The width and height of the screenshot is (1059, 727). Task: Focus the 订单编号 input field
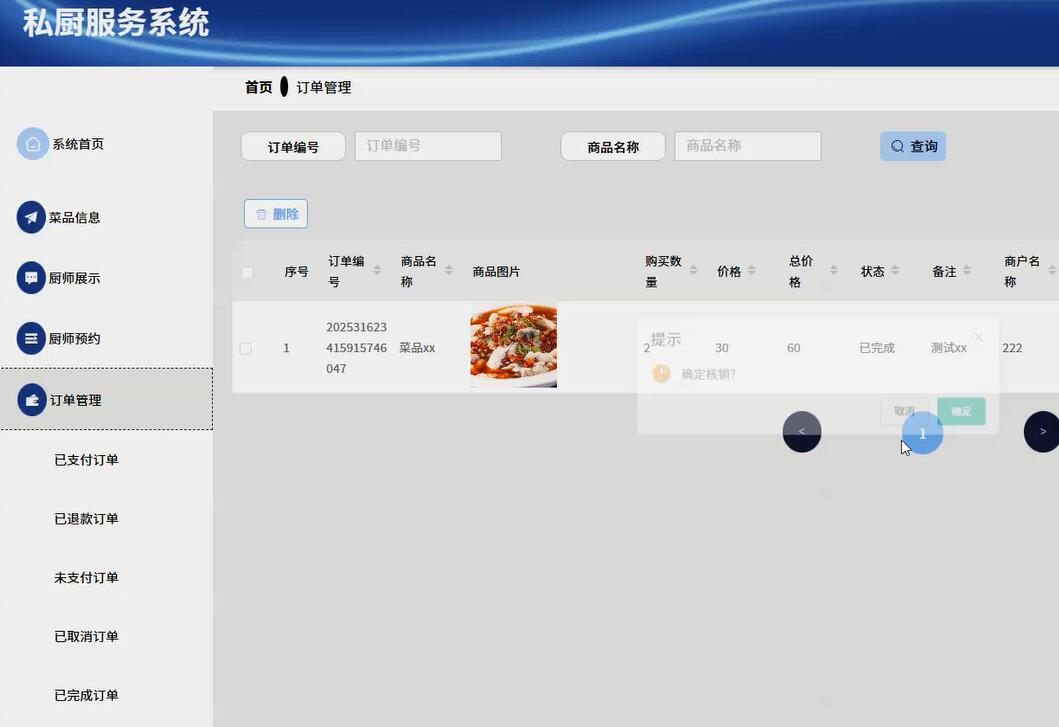tap(428, 146)
